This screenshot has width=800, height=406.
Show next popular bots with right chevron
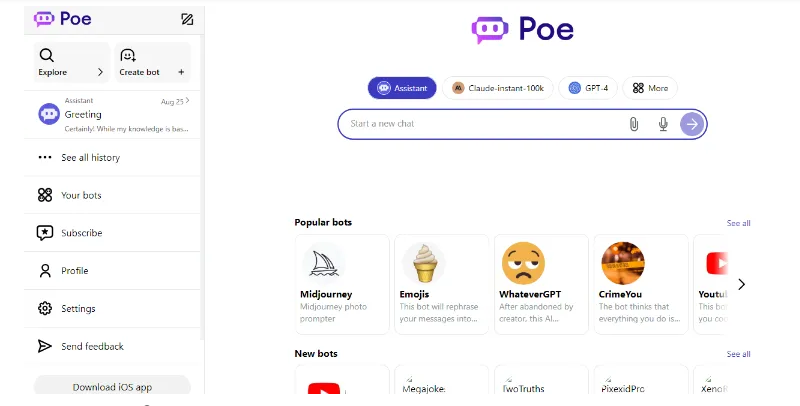point(741,284)
